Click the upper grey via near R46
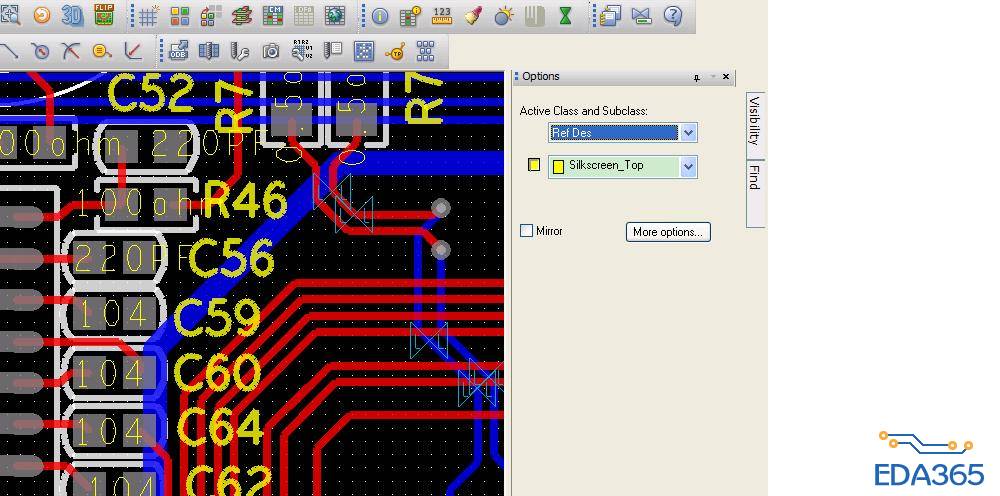Image resolution: width=1000 pixels, height=496 pixels. 441,208
